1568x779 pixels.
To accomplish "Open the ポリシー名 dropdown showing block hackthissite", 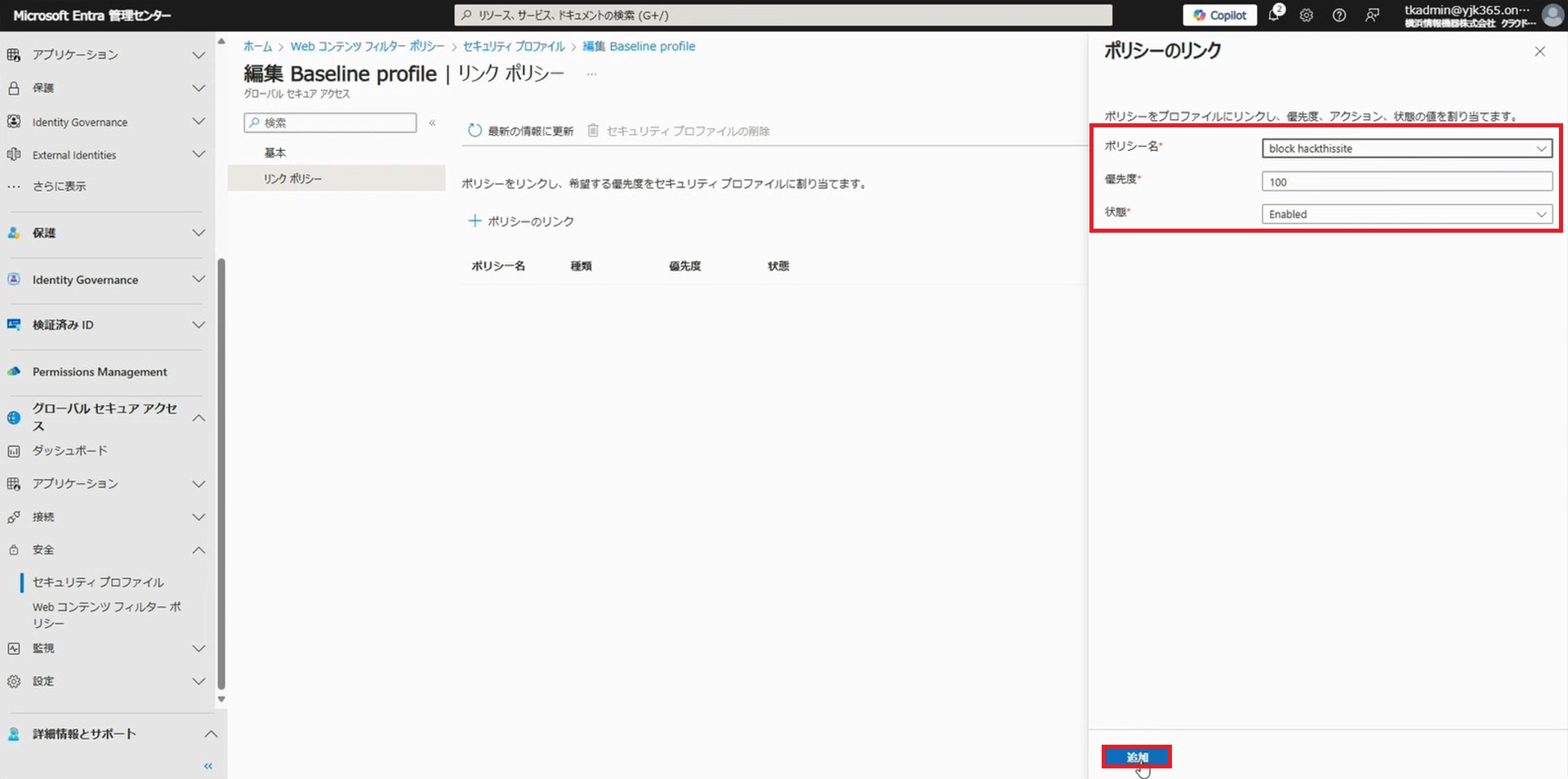I will [x=1406, y=149].
